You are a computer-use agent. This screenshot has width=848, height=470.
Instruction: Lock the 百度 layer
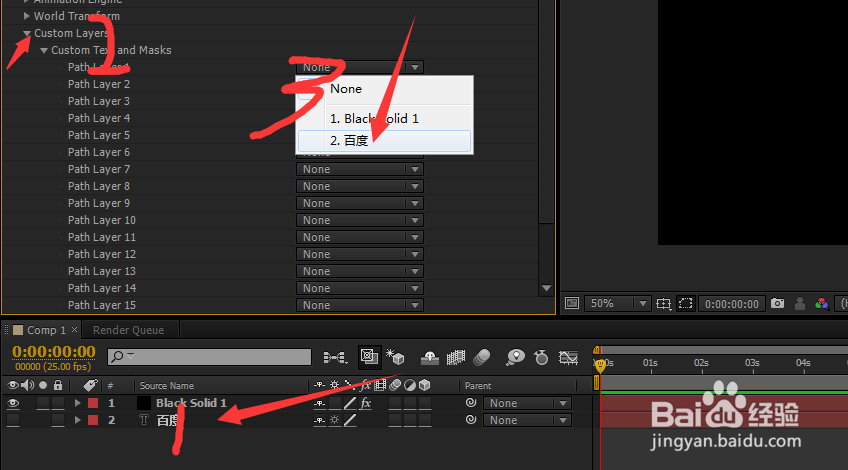coord(58,420)
